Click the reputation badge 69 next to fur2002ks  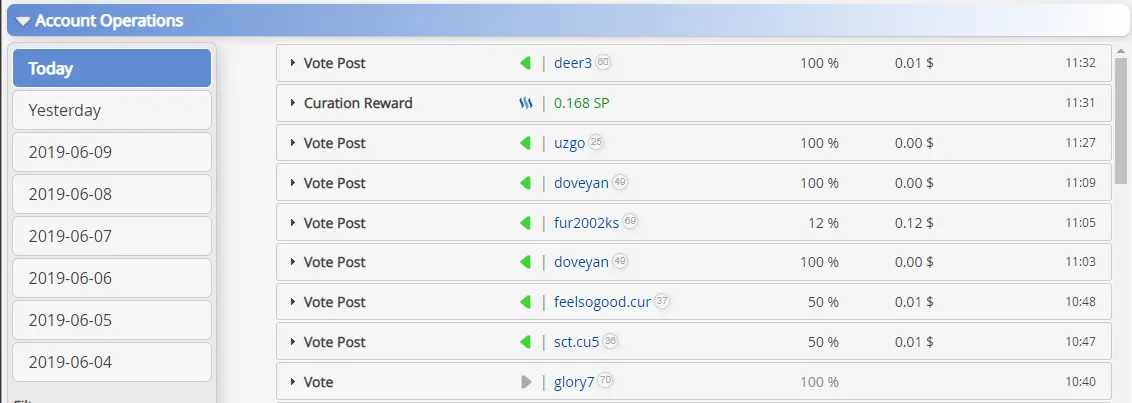630,221
